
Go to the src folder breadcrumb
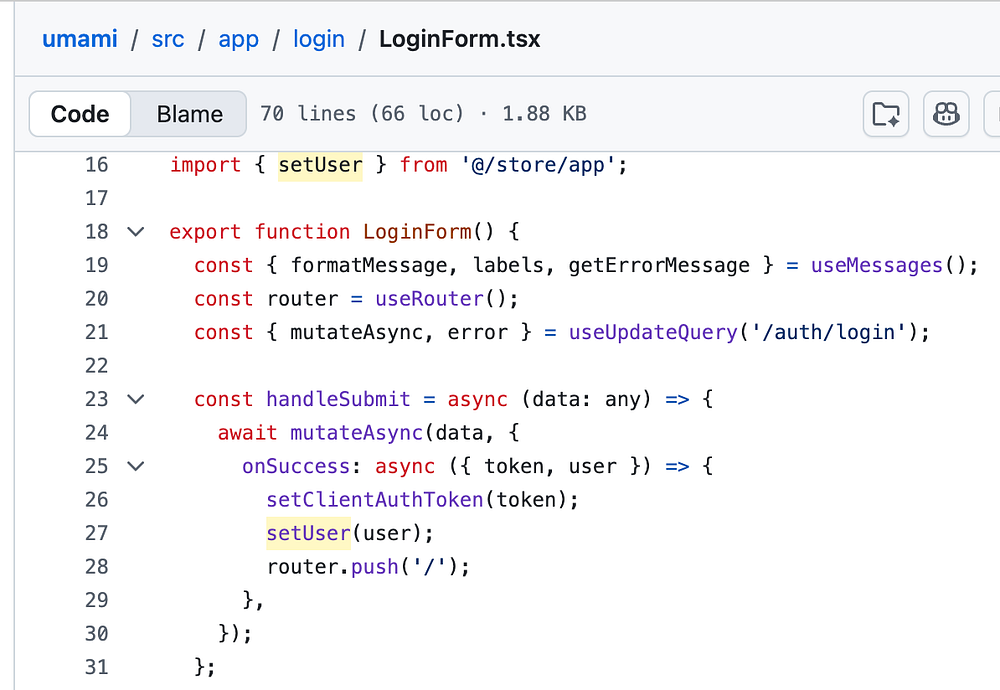(168, 39)
